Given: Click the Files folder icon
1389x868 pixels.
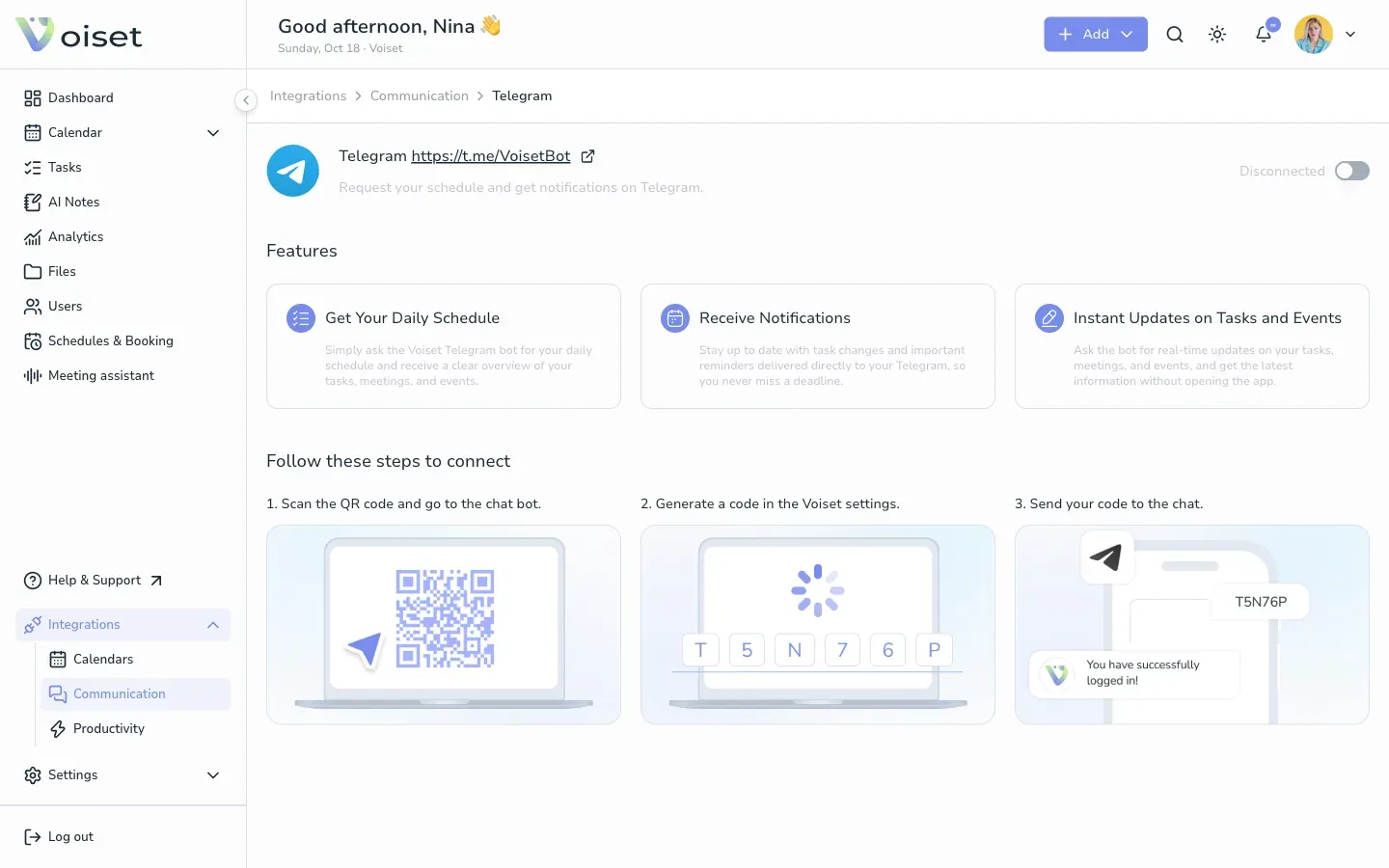Looking at the screenshot, I should click(33, 272).
